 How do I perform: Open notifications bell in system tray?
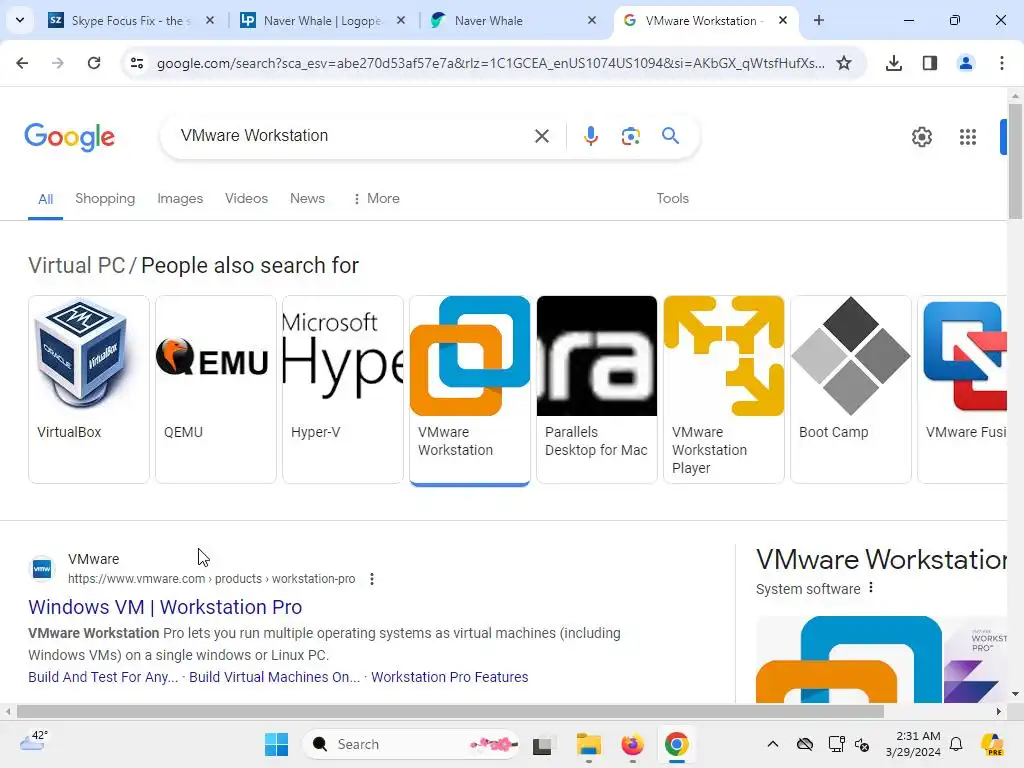pyautogui.click(x=956, y=744)
